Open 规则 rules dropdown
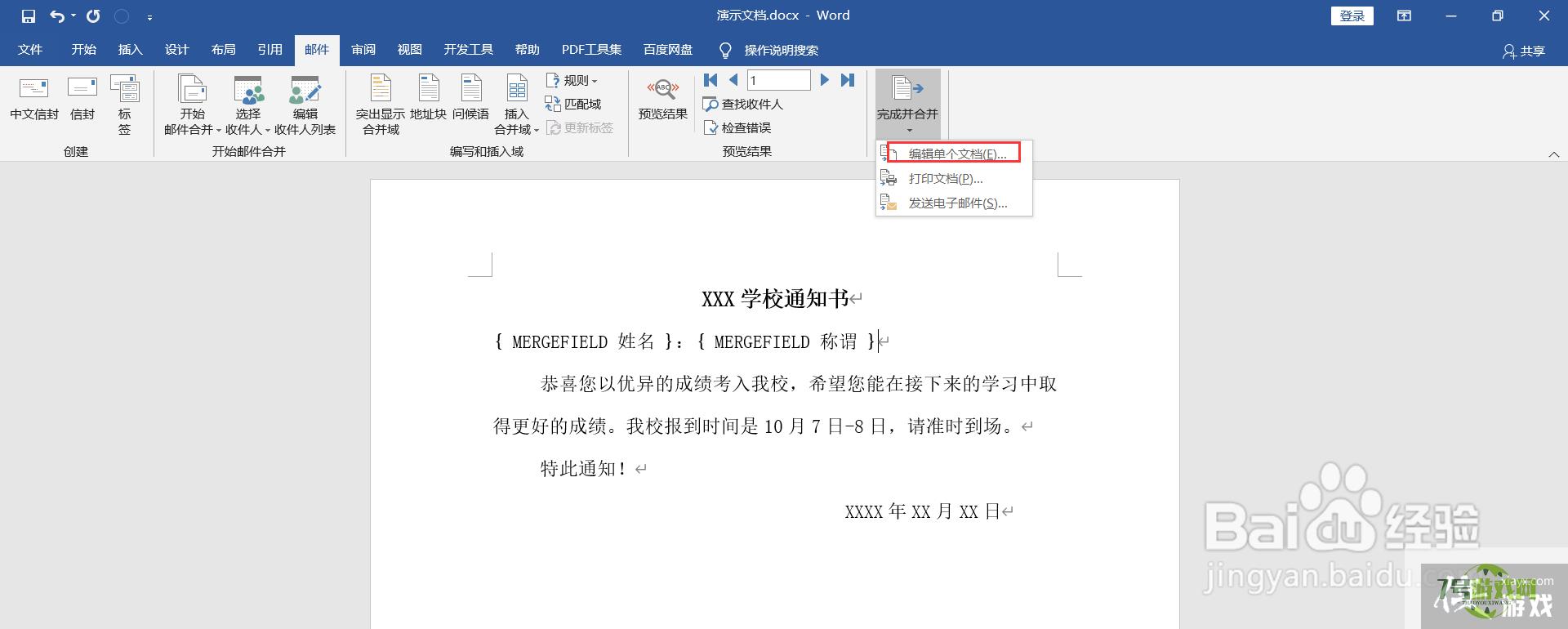The width and height of the screenshot is (1568, 629). pos(572,80)
